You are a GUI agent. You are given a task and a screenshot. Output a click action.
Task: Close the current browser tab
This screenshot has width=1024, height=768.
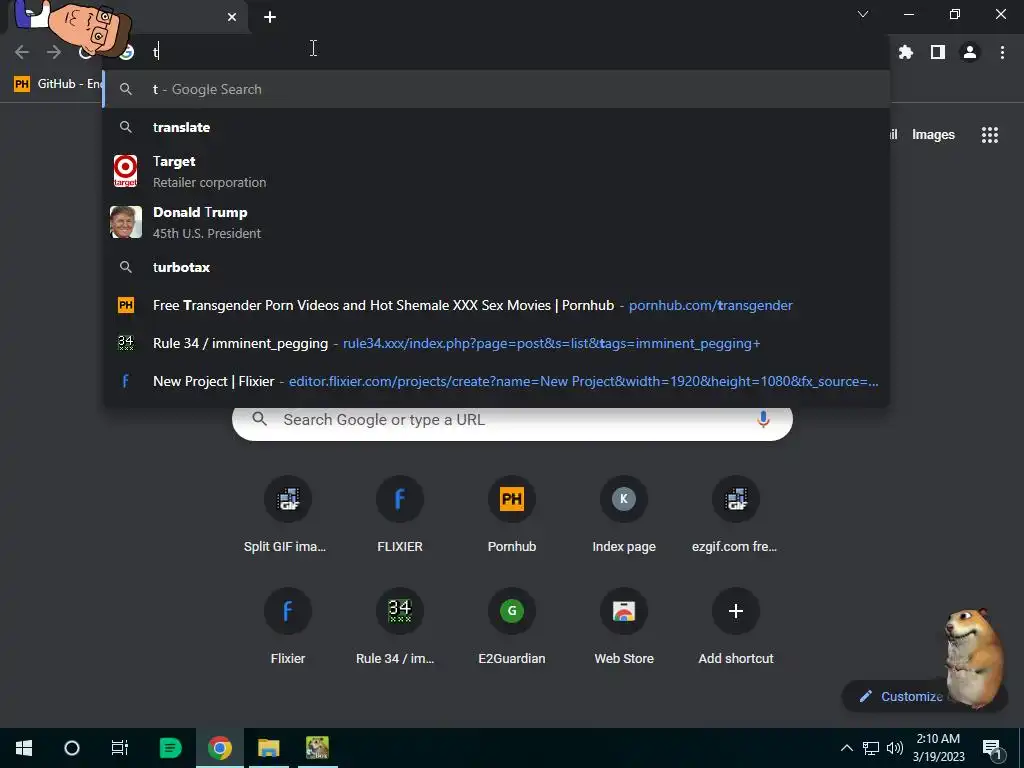pyautogui.click(x=232, y=17)
